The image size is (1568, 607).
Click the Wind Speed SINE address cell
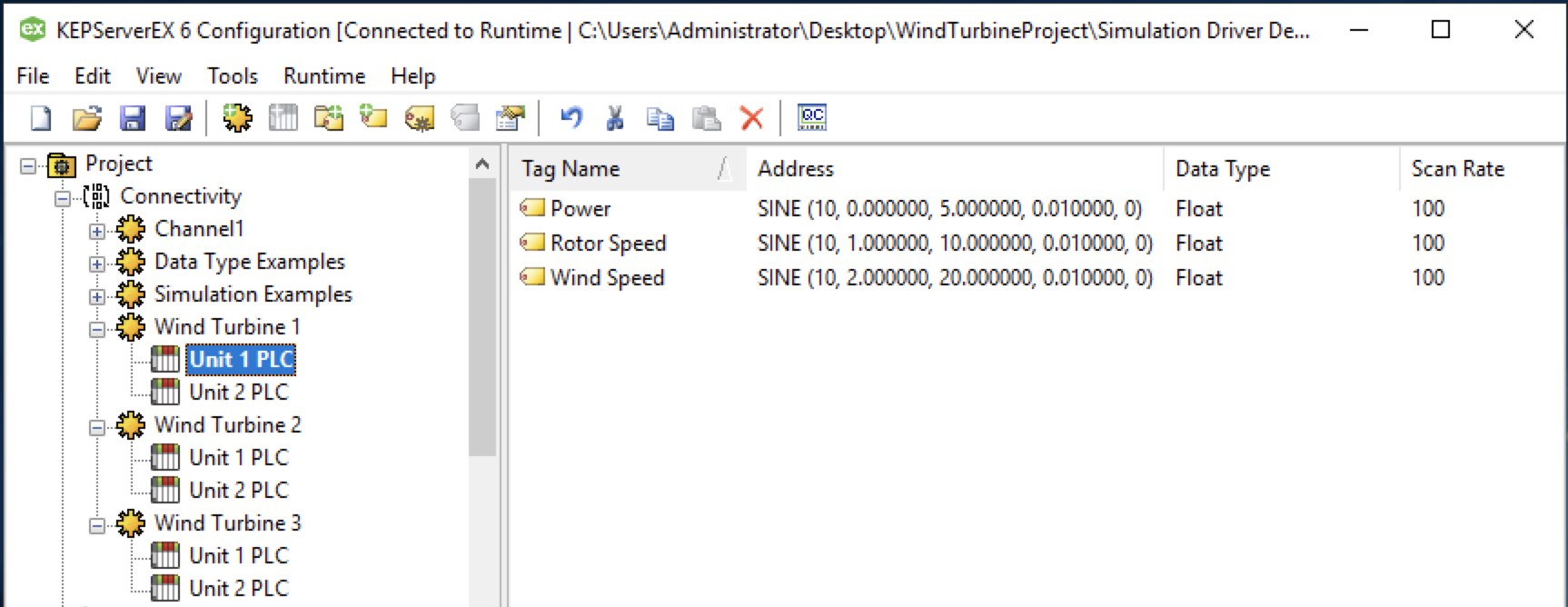955,278
